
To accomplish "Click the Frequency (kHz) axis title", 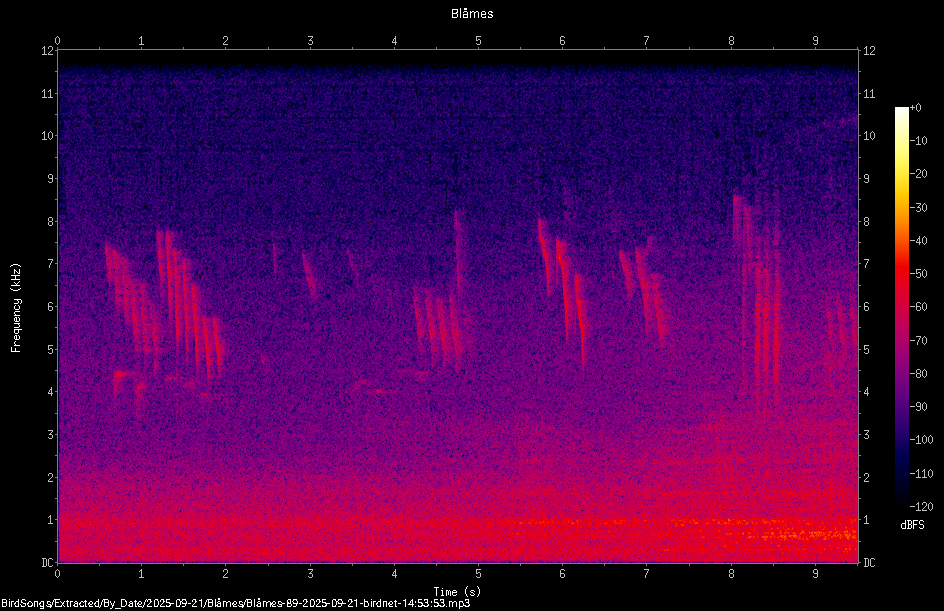I will click(x=16, y=308).
